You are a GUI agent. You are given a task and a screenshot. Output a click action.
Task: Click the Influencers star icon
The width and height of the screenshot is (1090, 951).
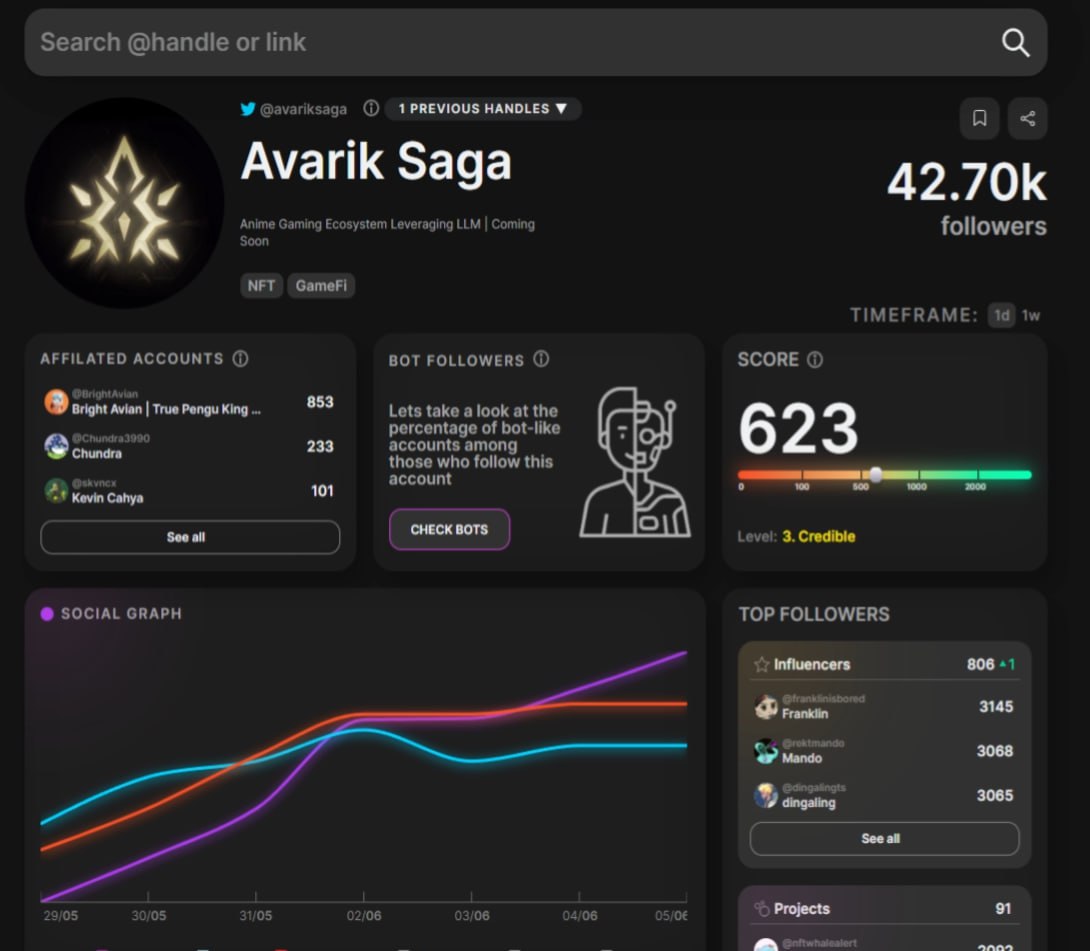[x=762, y=664]
